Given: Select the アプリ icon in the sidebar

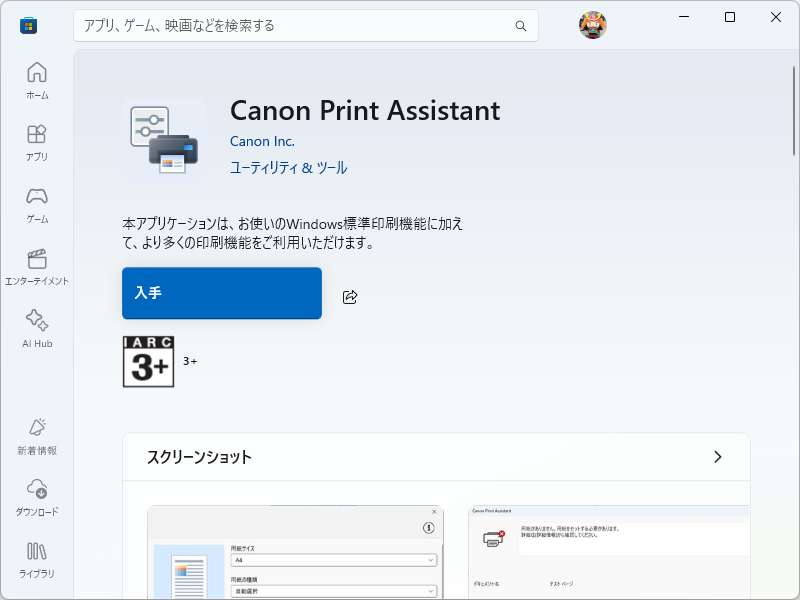Looking at the screenshot, I should pyautogui.click(x=36, y=140).
